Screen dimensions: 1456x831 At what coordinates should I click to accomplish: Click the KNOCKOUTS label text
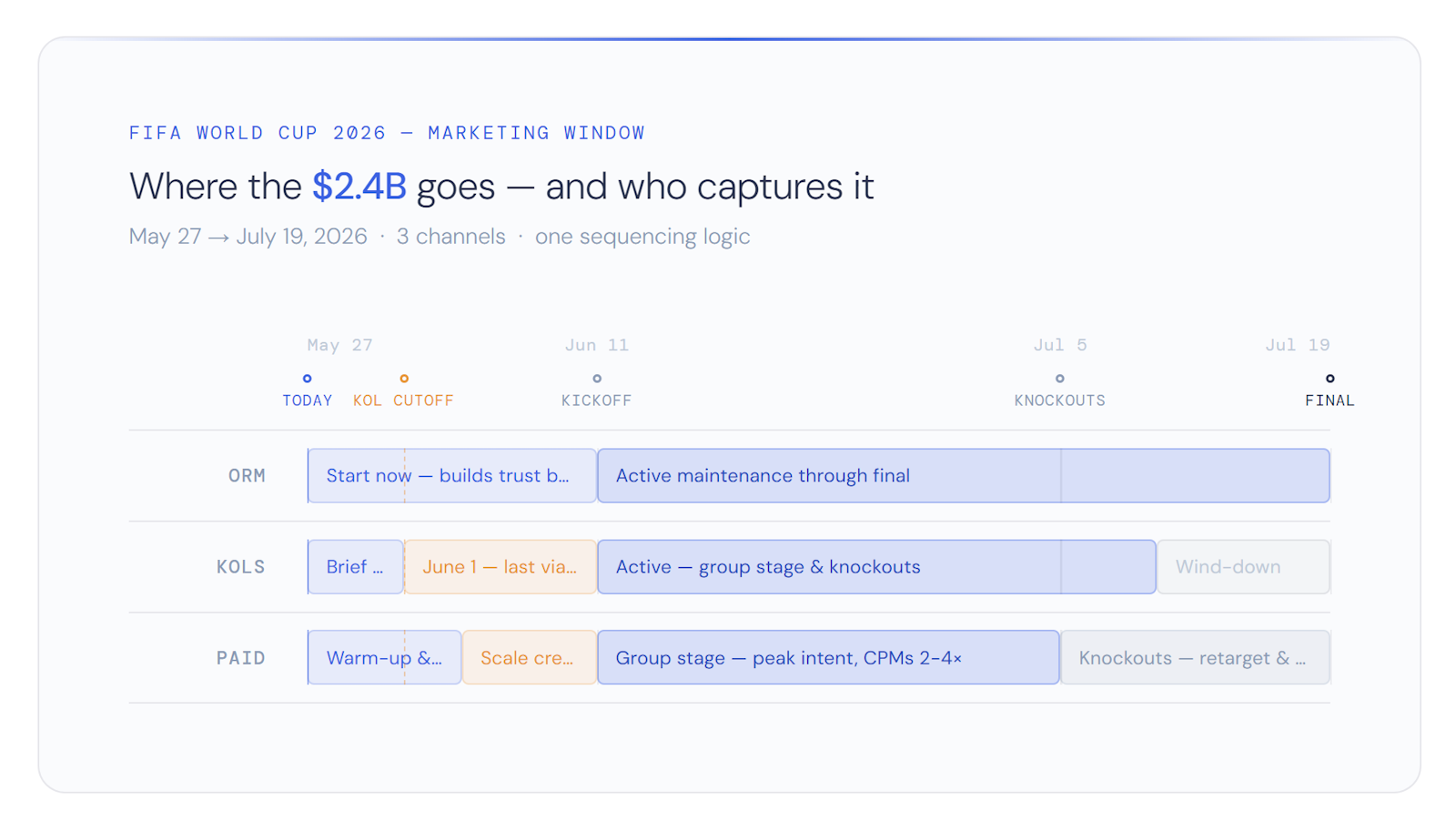(1060, 400)
